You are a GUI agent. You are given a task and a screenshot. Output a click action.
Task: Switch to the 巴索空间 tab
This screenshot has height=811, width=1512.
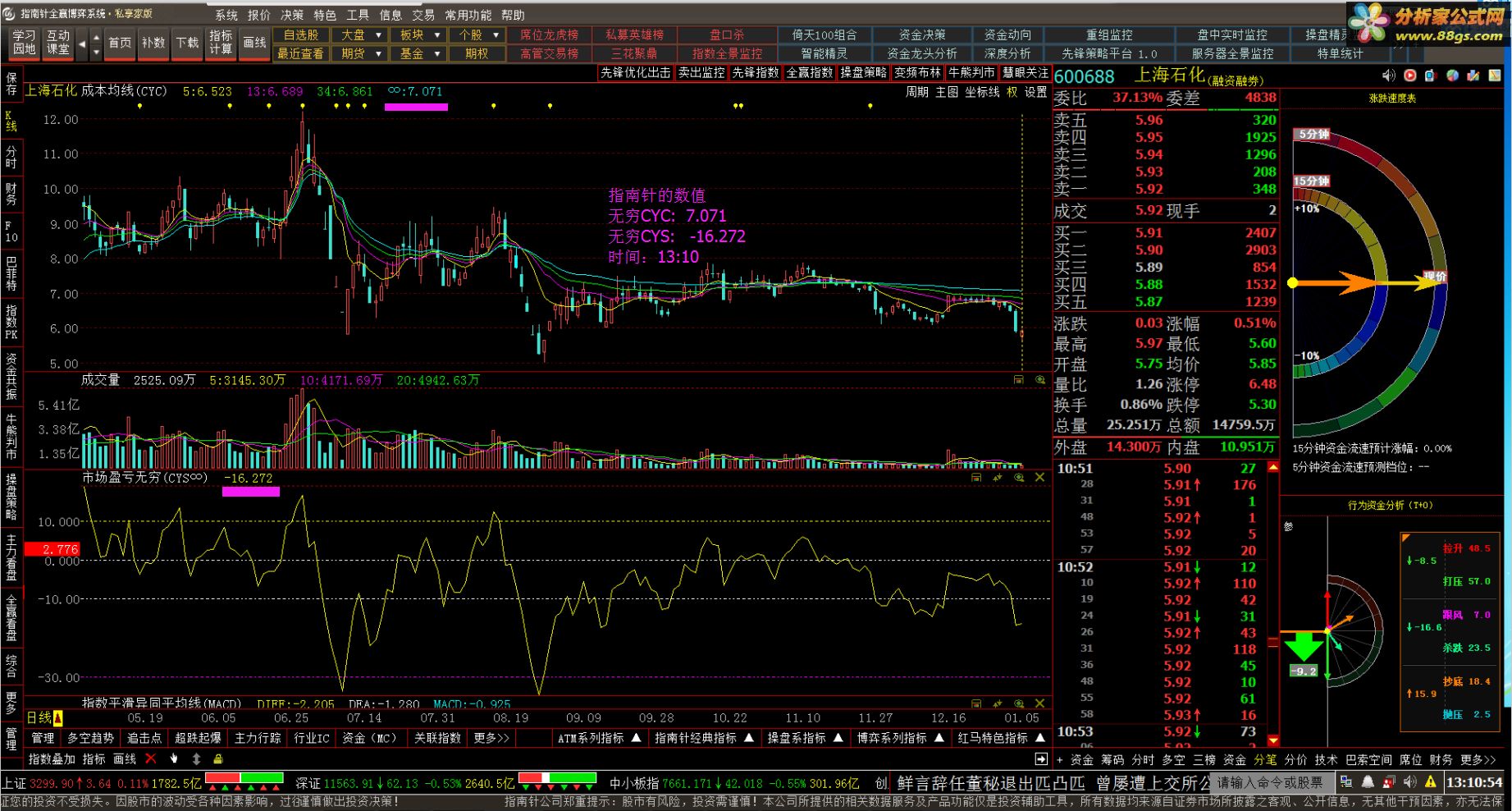click(1368, 759)
